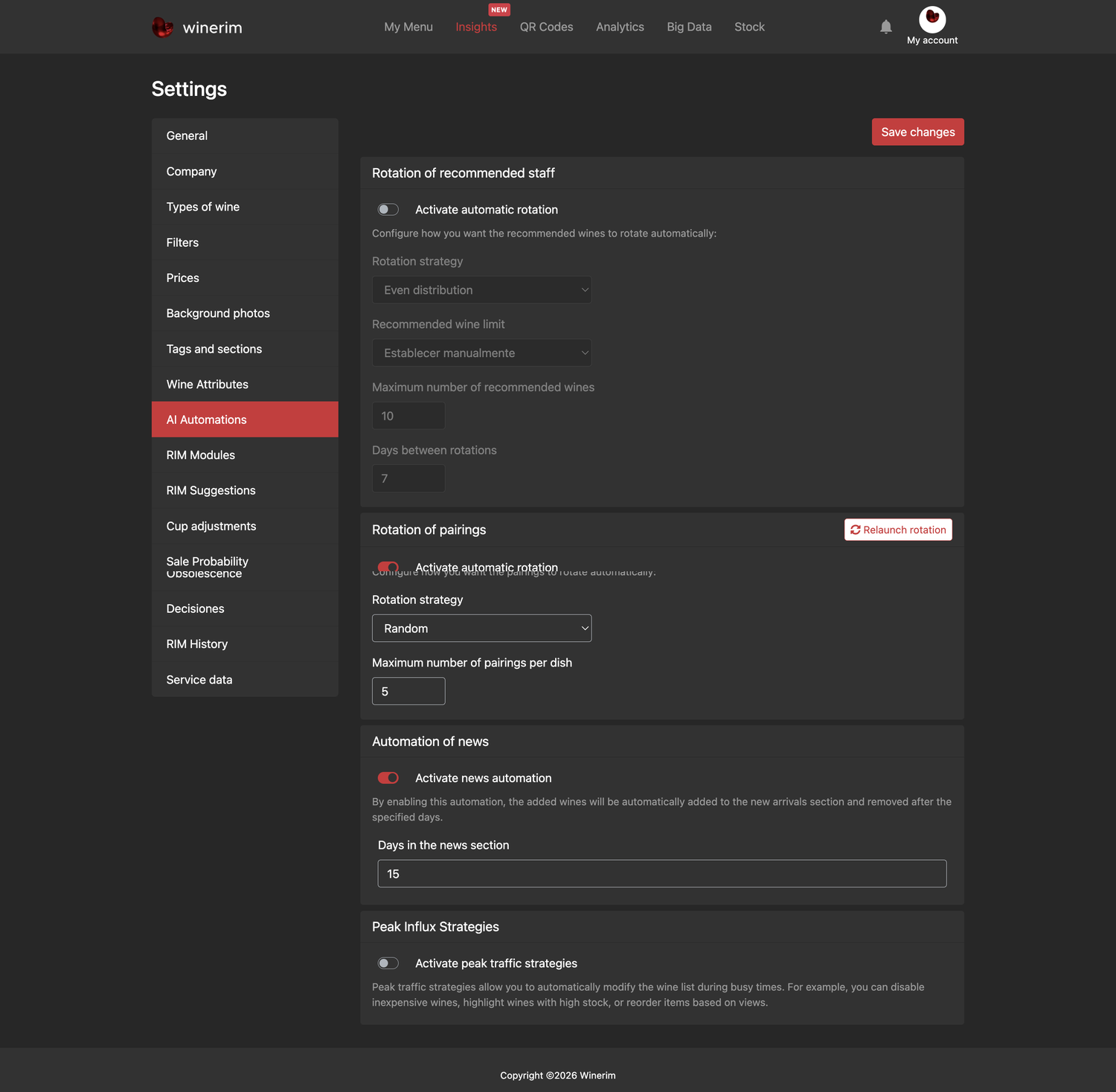Open Prices settings
1116x1092 pixels.
[x=245, y=277]
